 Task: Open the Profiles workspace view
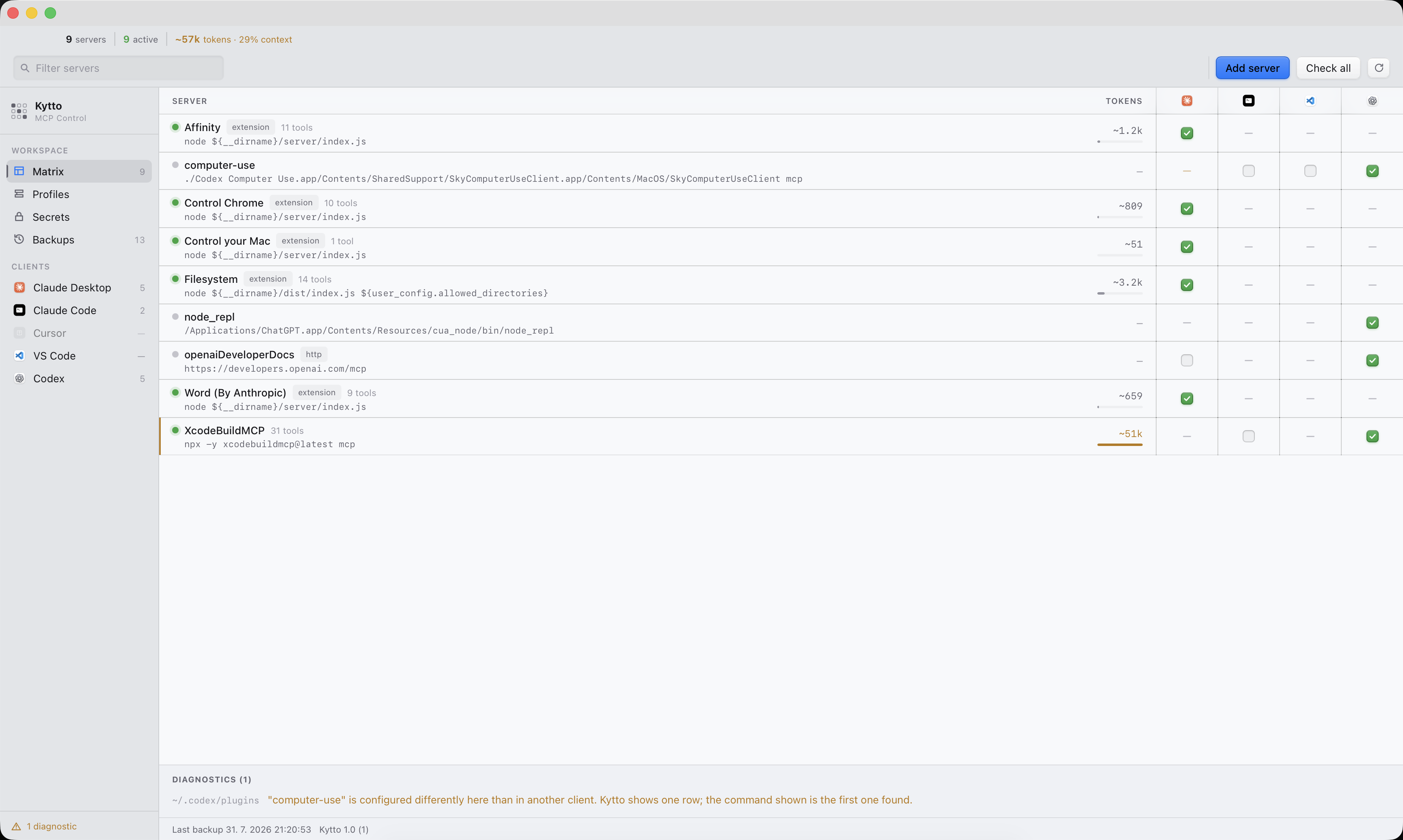pos(79,194)
